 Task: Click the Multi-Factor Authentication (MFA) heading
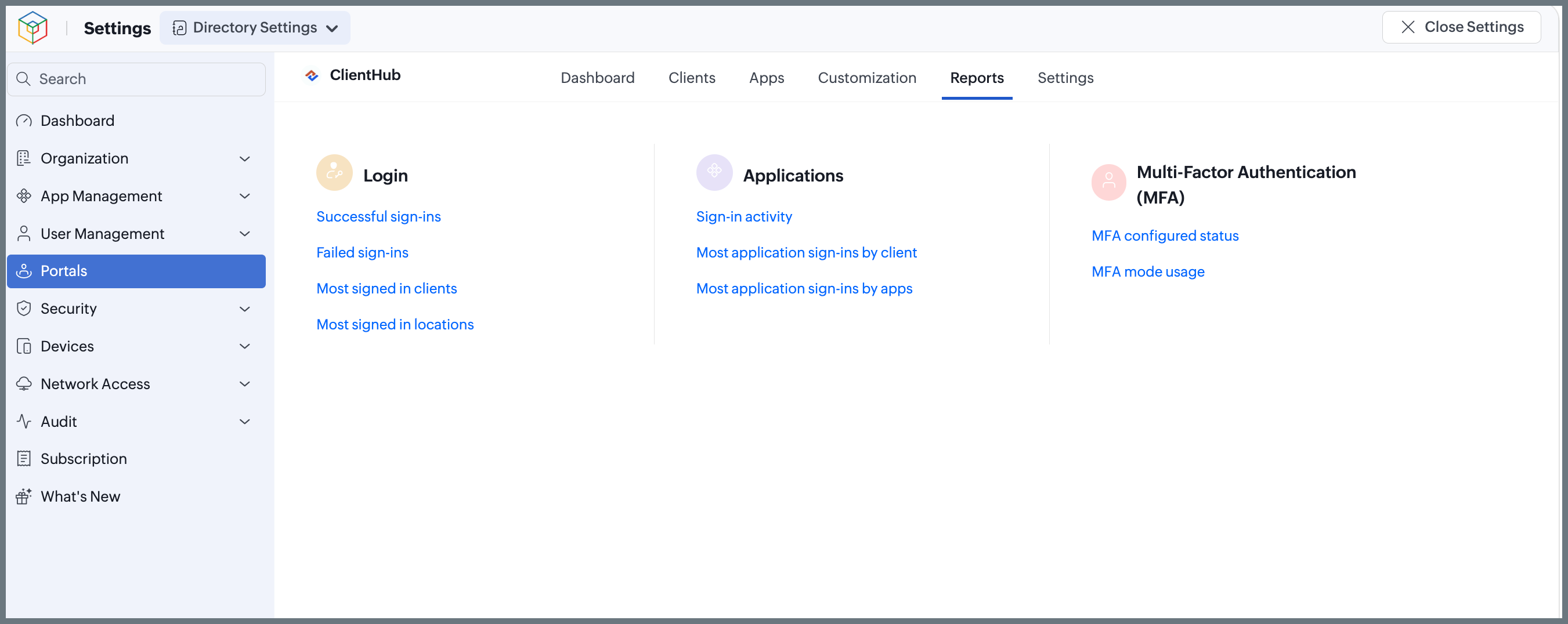pyautogui.click(x=1246, y=185)
